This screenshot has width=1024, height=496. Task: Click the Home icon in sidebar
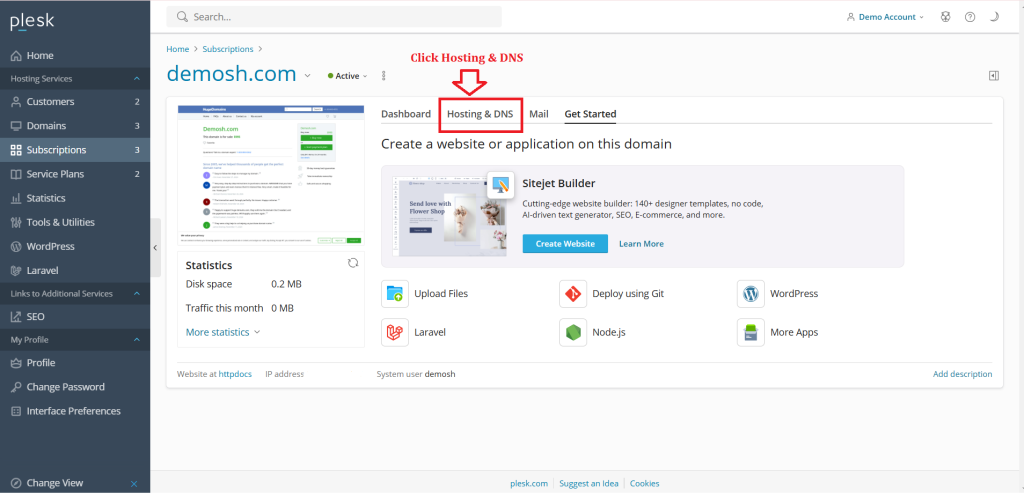(x=16, y=56)
